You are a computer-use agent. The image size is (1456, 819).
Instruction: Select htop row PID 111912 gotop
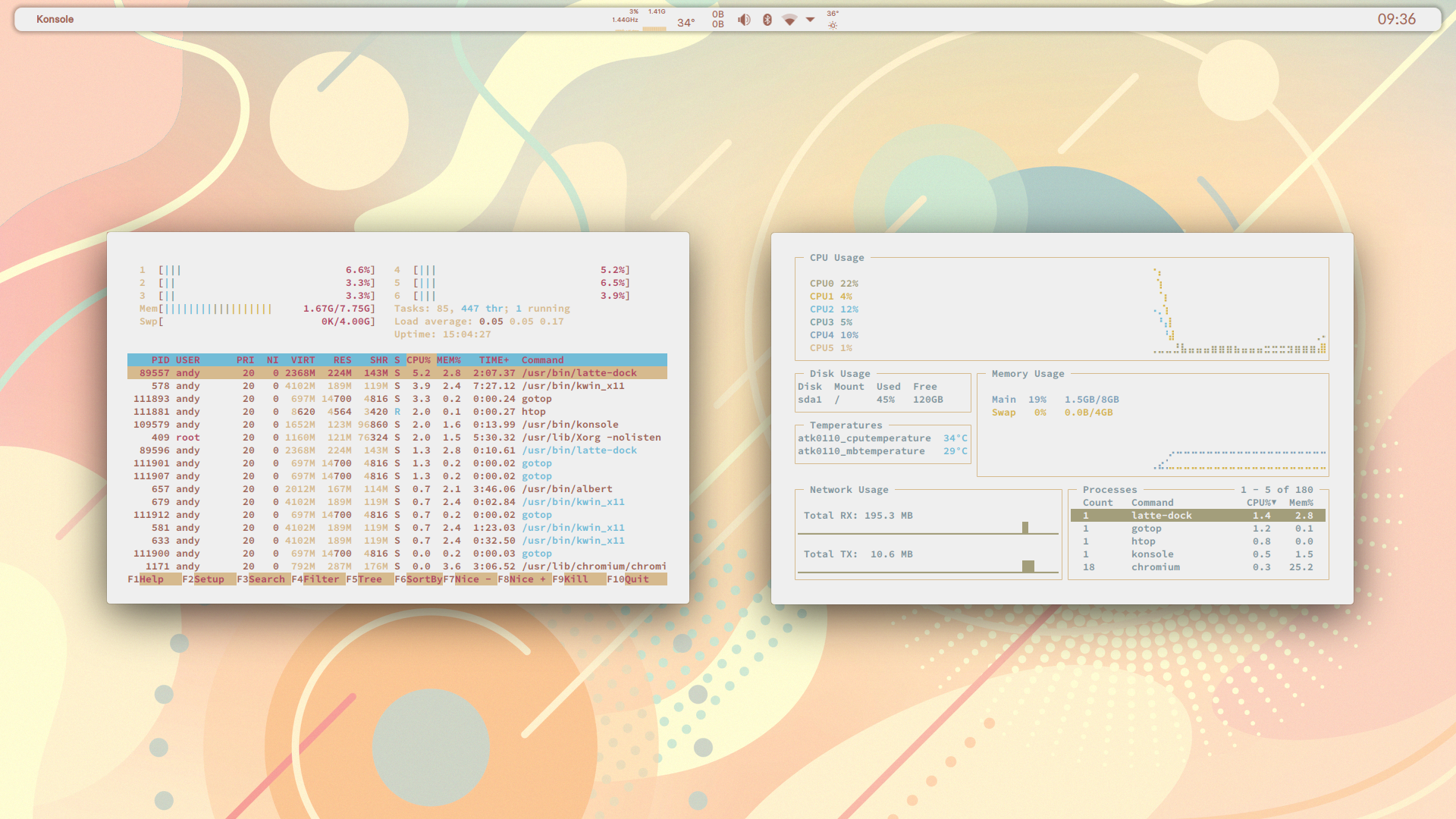click(397, 515)
